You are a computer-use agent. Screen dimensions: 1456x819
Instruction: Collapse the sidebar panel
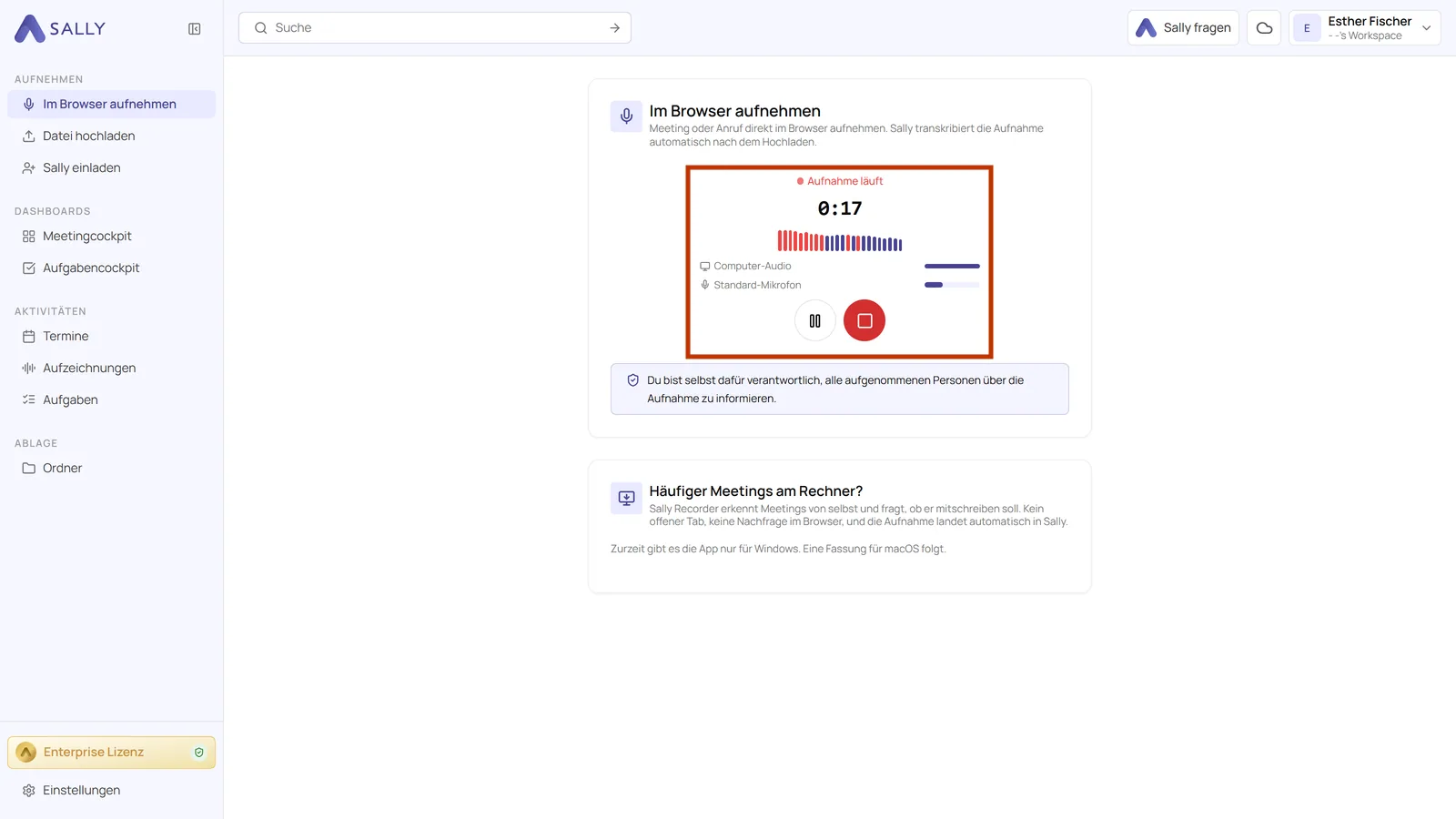(195, 29)
